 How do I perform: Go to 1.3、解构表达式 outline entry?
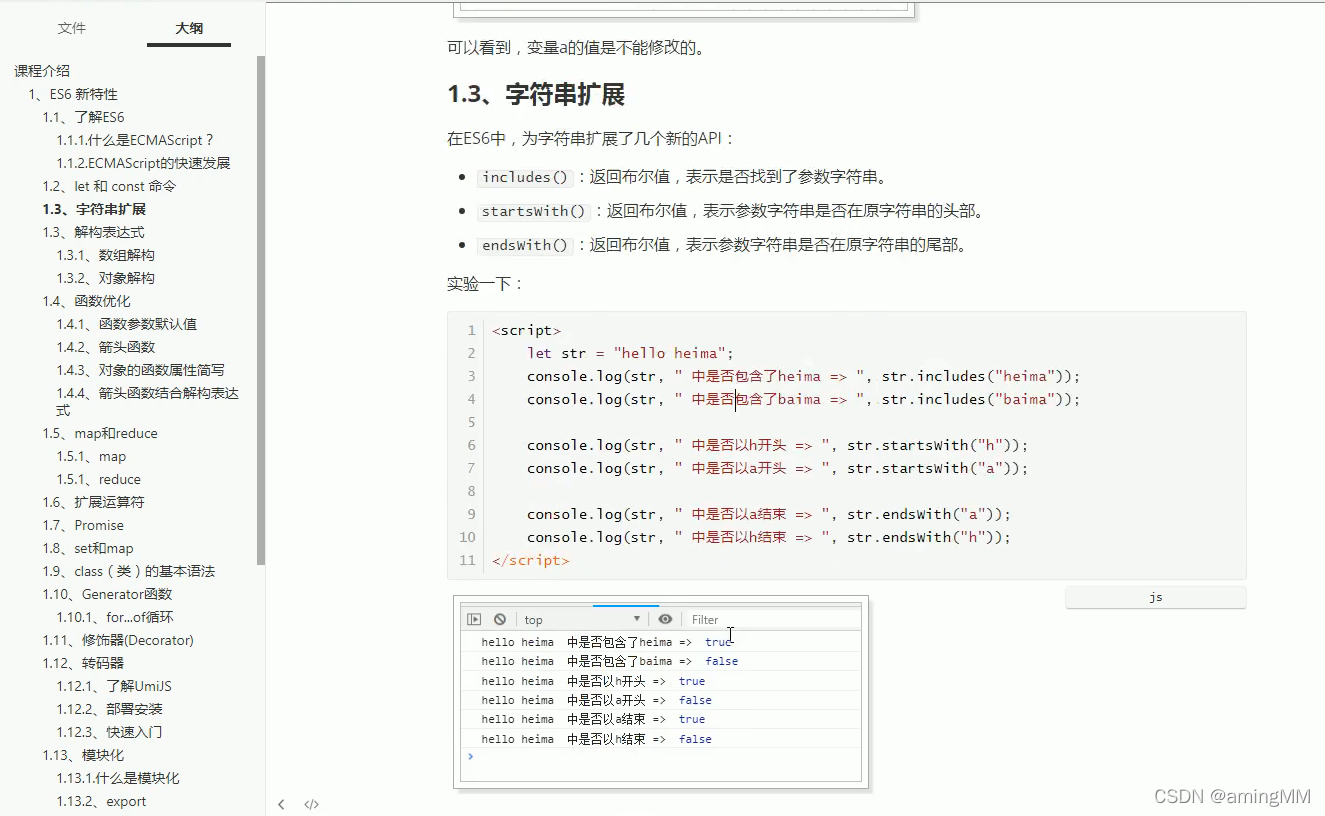tap(94, 232)
